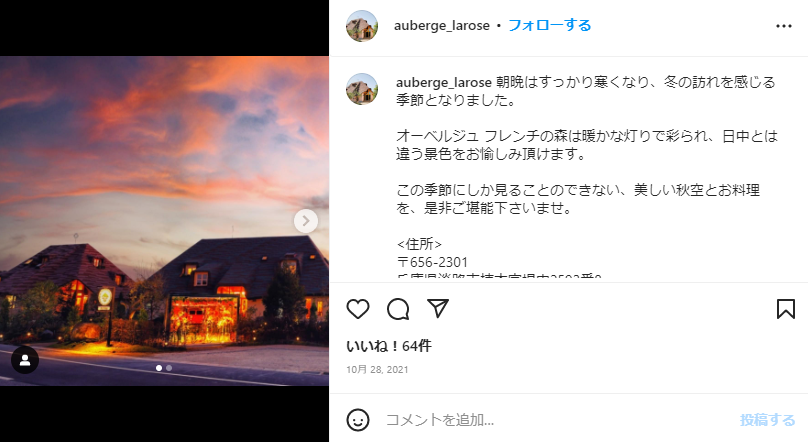Viewport: 808px width, 442px height.
Task: Like the post with the heart icon
Action: pyautogui.click(x=358, y=309)
